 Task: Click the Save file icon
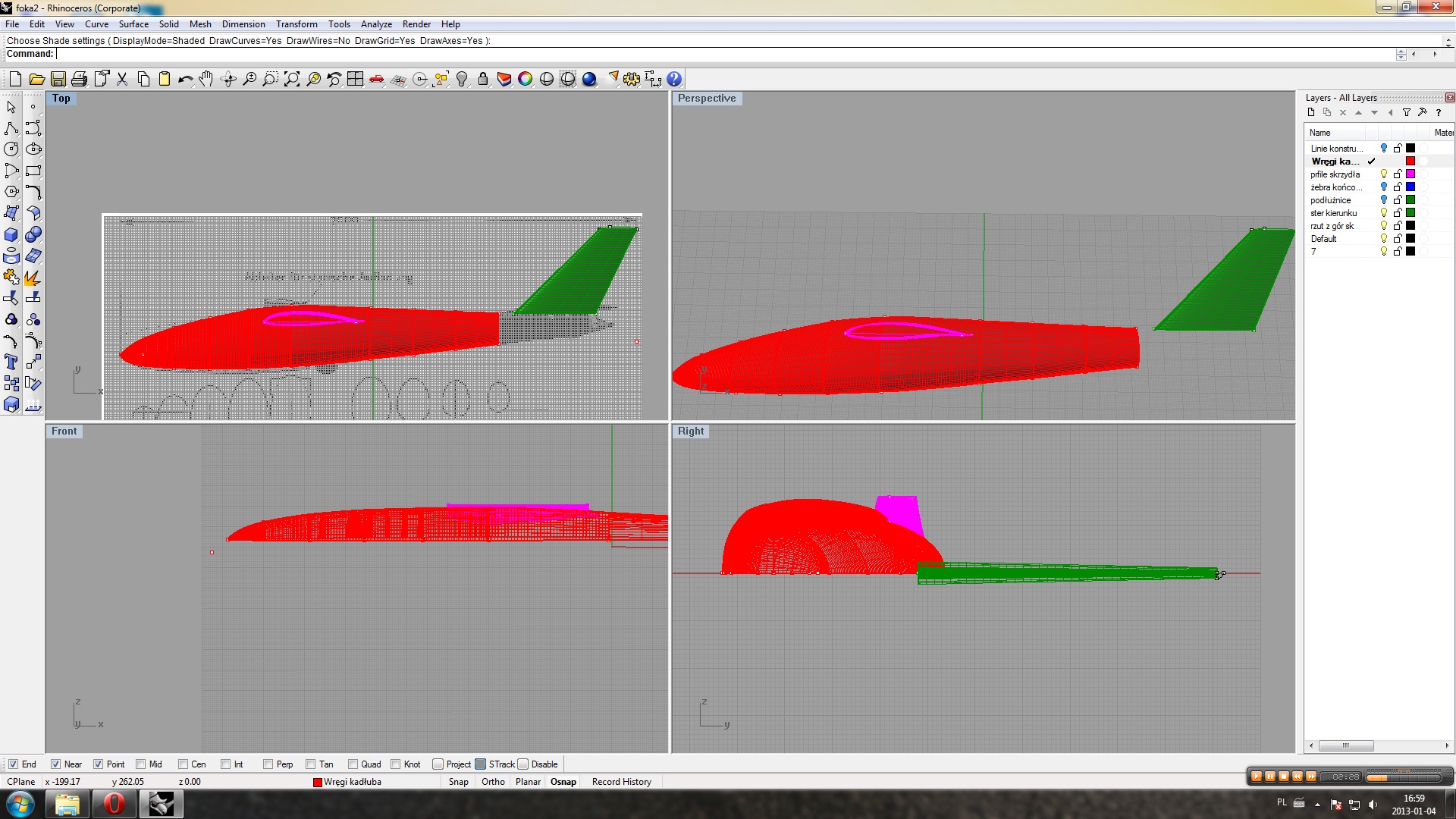pyautogui.click(x=58, y=79)
